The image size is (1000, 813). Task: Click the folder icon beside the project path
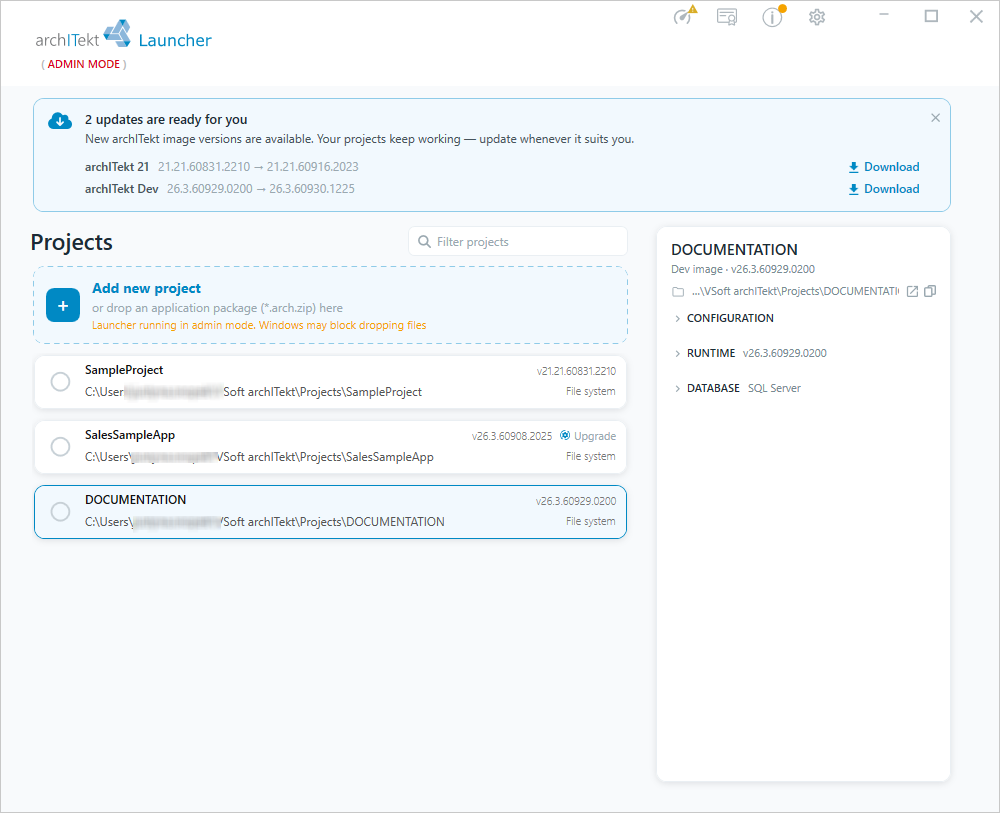point(678,292)
